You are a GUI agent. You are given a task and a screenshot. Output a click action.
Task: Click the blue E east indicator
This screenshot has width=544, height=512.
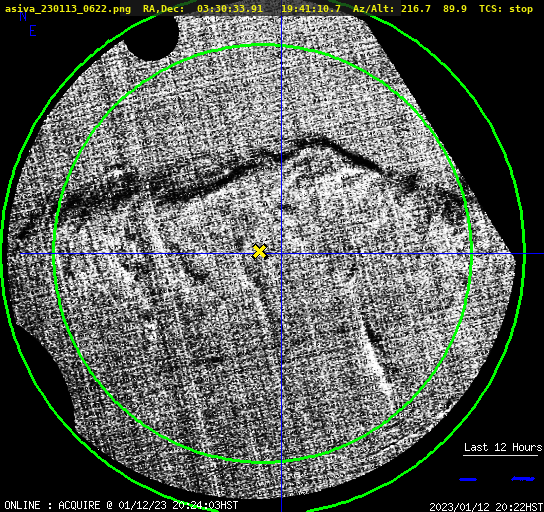32,31
